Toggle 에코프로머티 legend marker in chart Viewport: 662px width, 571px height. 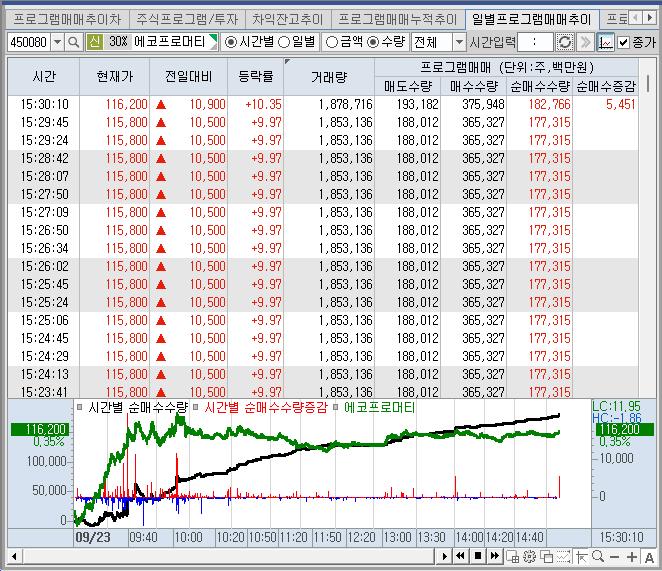(335, 408)
